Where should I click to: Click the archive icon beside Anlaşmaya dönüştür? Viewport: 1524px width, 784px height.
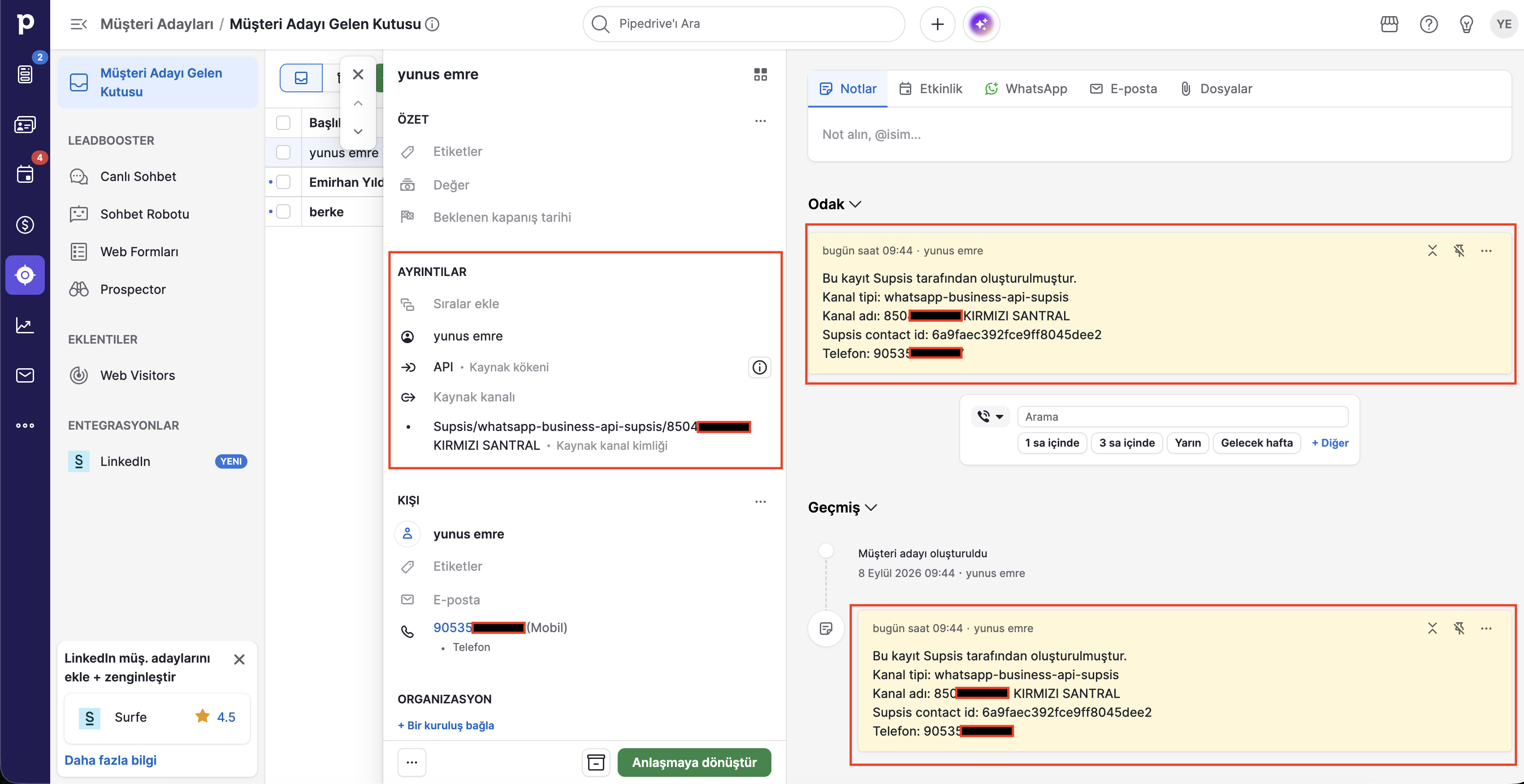click(x=596, y=762)
